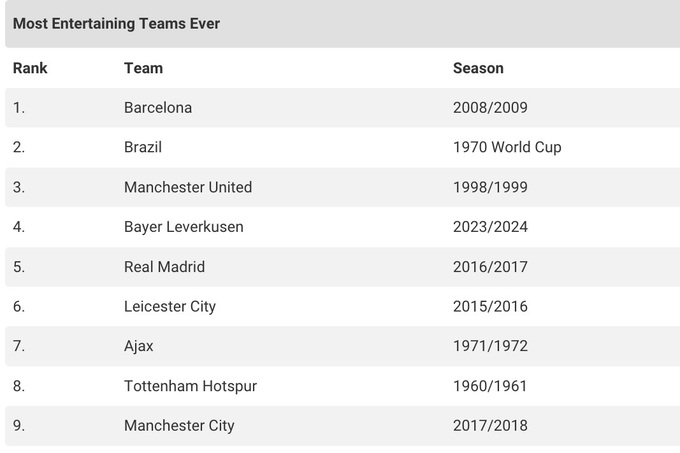Select Real Madrid in the table
Viewport: 680px width, 453px height.
[x=165, y=267]
